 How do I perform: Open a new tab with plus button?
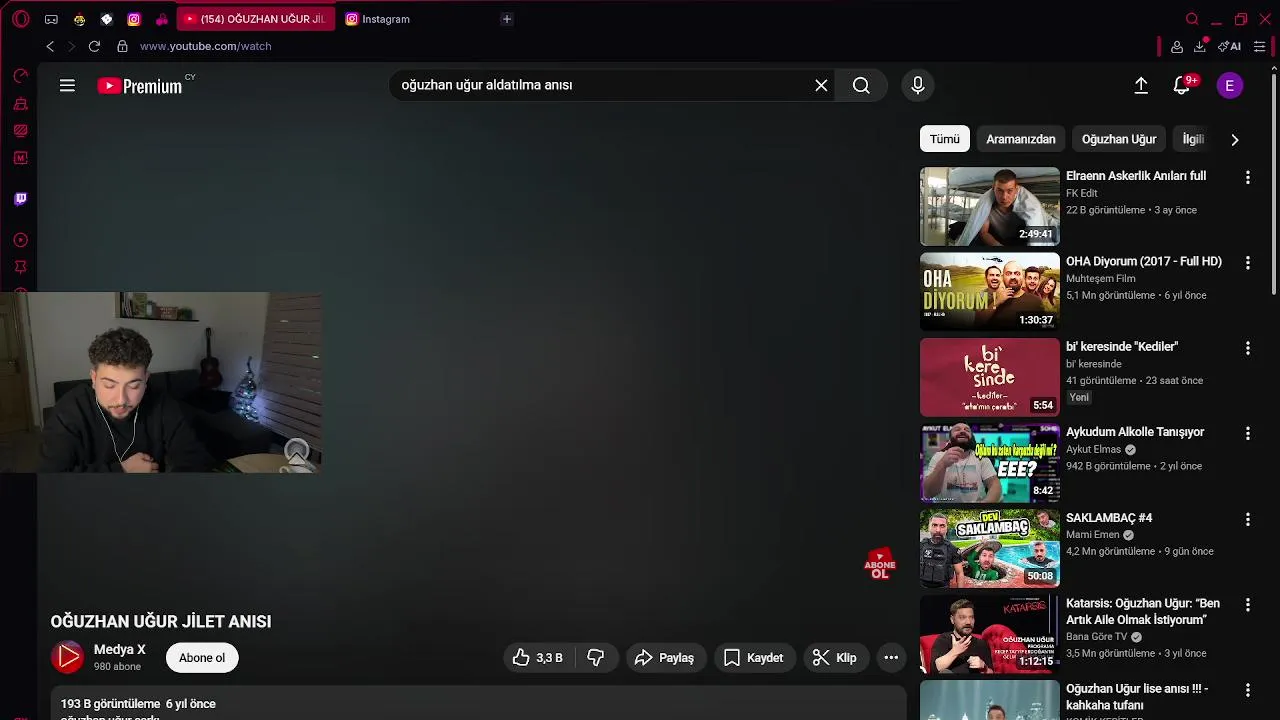tap(507, 19)
